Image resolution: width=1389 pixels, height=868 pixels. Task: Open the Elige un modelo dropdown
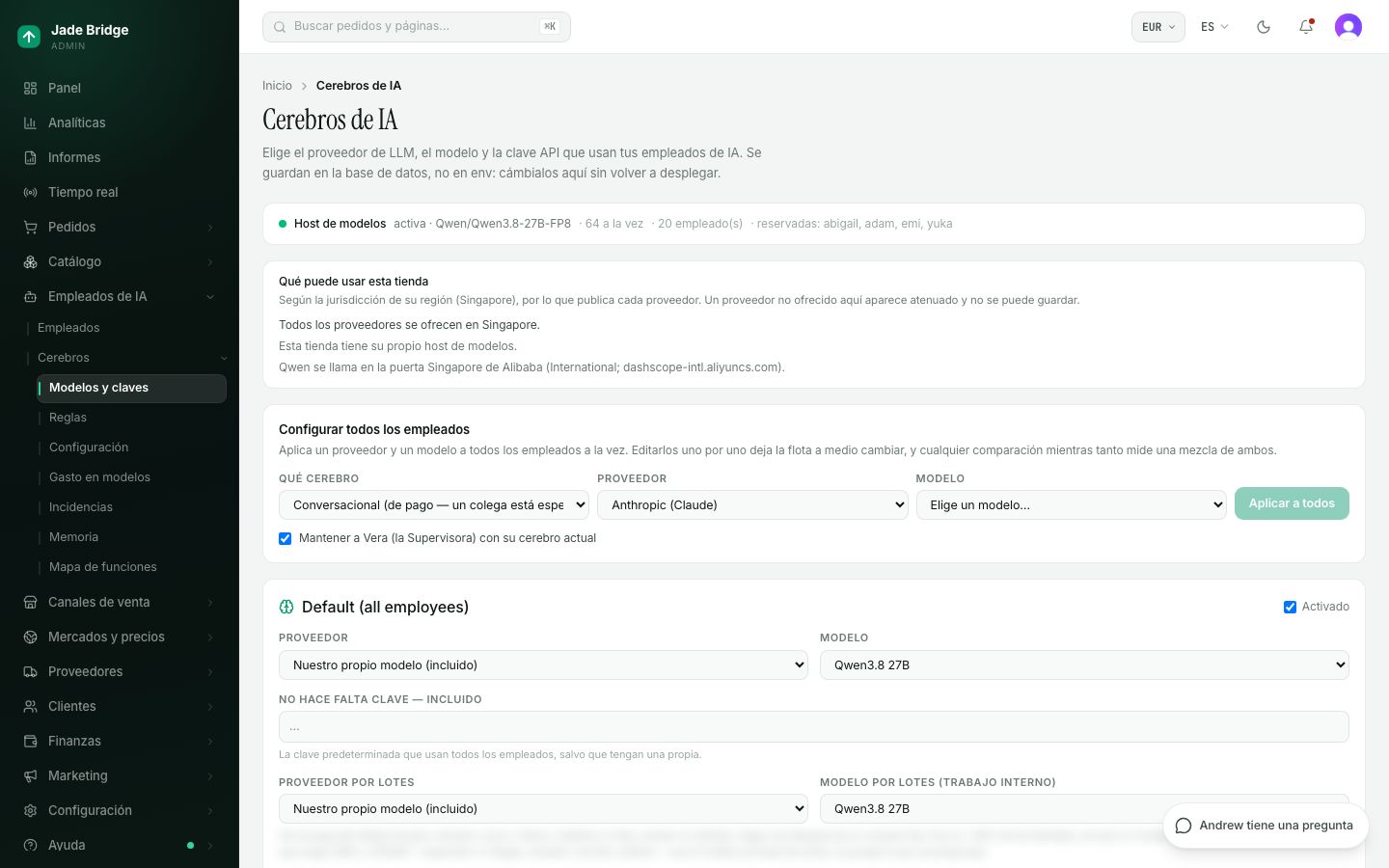click(1071, 504)
